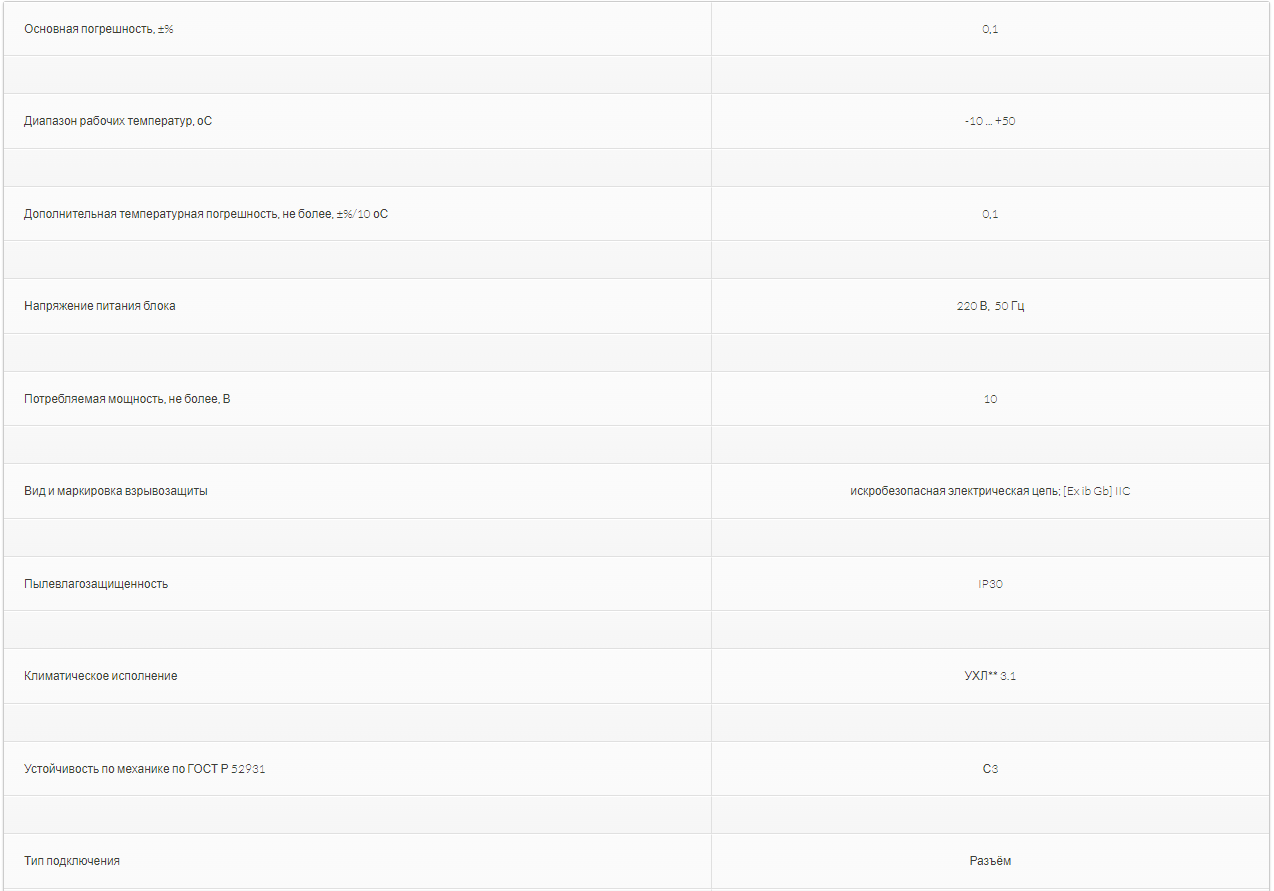
Task: Click the 'Пылевлагозащищенность' row label
Action: pos(96,584)
